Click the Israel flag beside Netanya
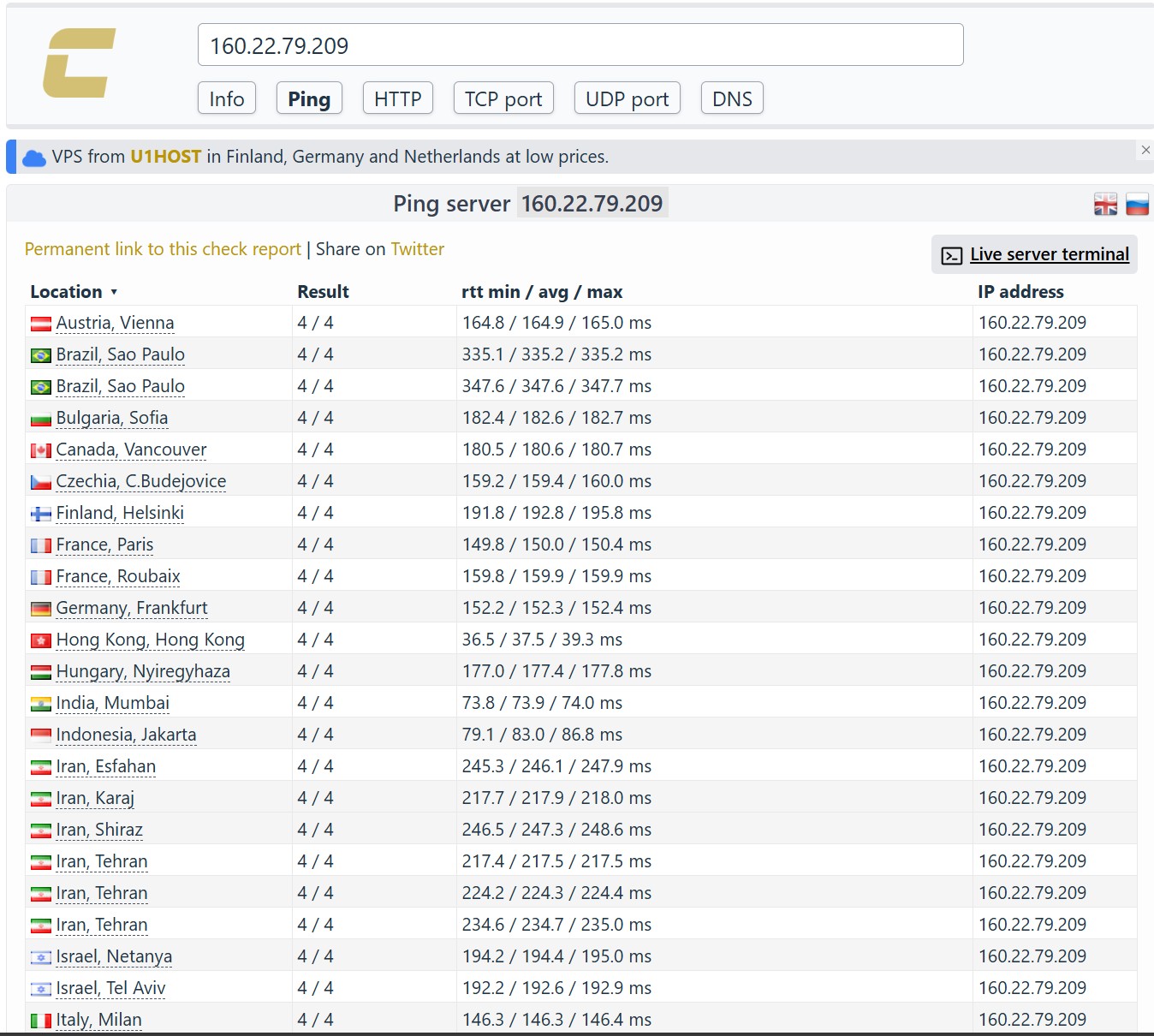Screen dimensions: 1154x1036 [x=41, y=957]
